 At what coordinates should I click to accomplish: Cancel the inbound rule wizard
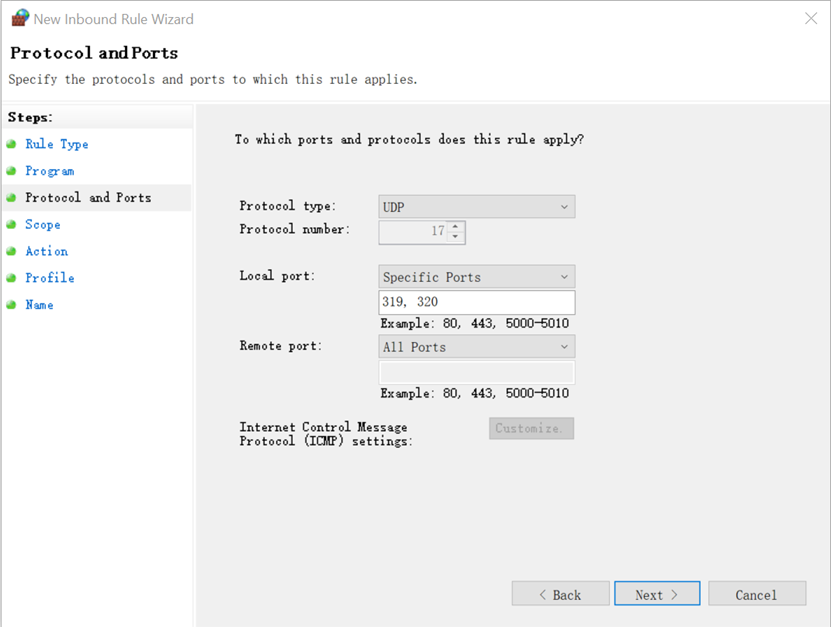(757, 594)
